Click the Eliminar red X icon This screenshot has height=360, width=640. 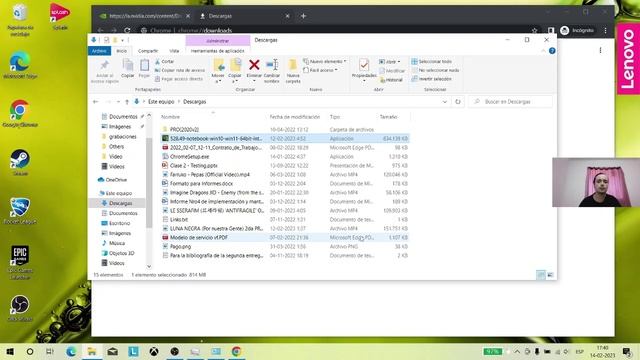(254, 65)
